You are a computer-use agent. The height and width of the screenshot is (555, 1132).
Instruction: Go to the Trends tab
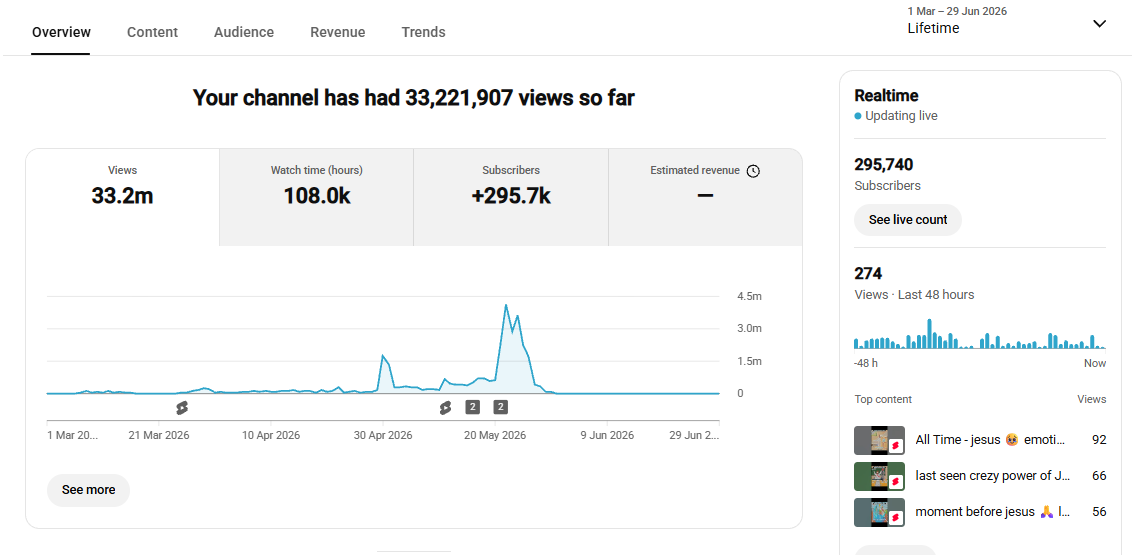click(423, 32)
